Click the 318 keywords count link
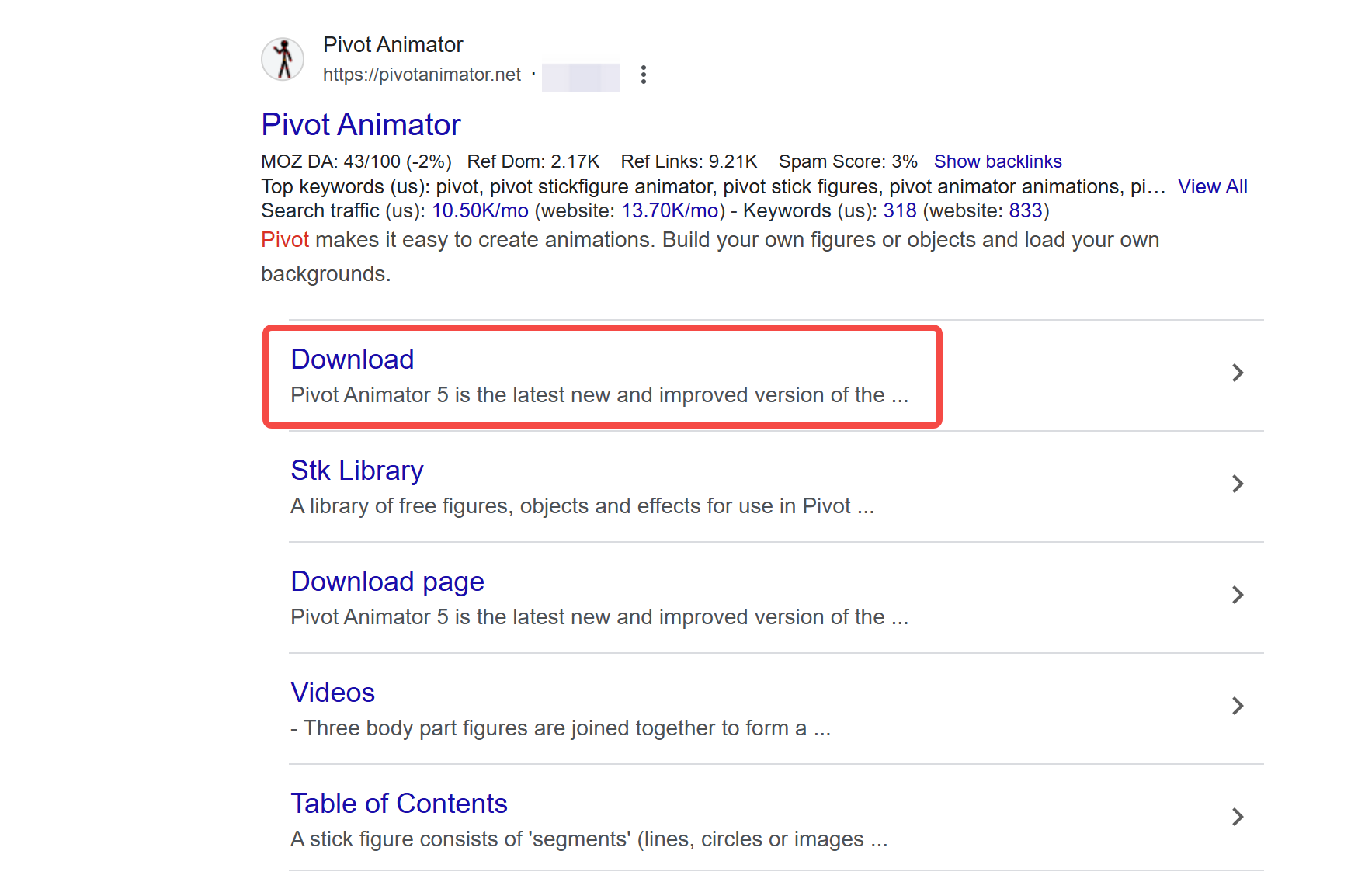Screen dimensions: 1351x896 click(898, 210)
